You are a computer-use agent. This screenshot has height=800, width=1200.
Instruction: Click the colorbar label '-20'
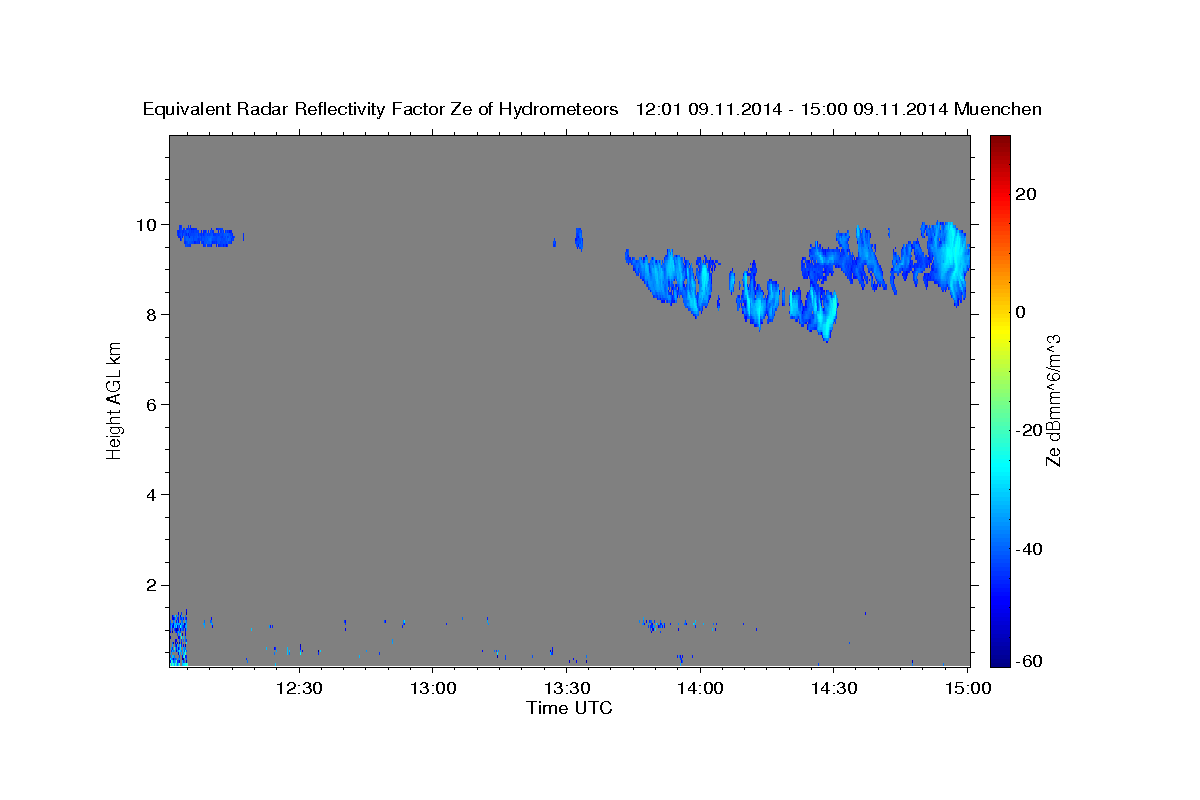pos(1028,430)
